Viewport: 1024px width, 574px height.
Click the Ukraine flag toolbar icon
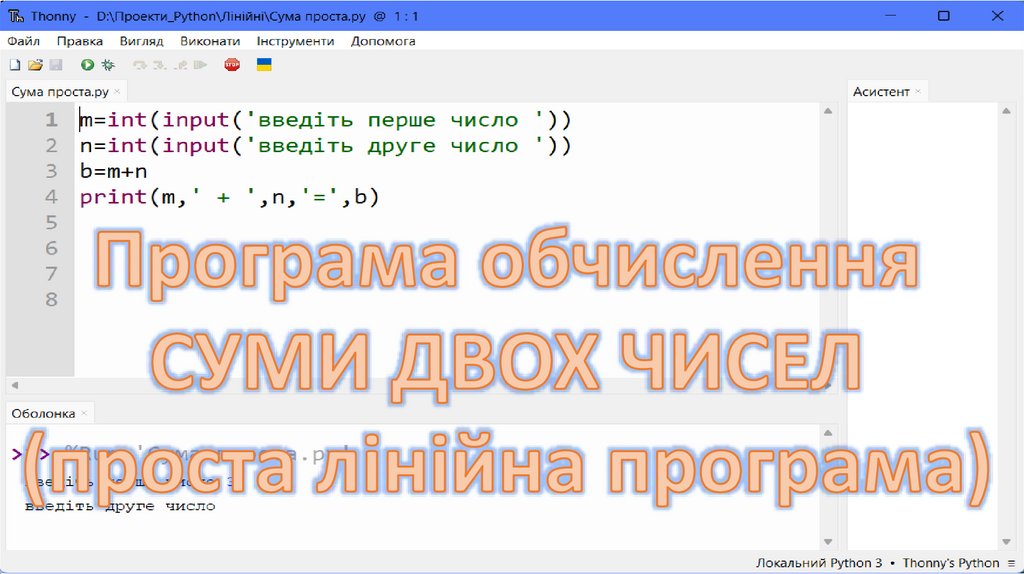pyautogui.click(x=264, y=65)
